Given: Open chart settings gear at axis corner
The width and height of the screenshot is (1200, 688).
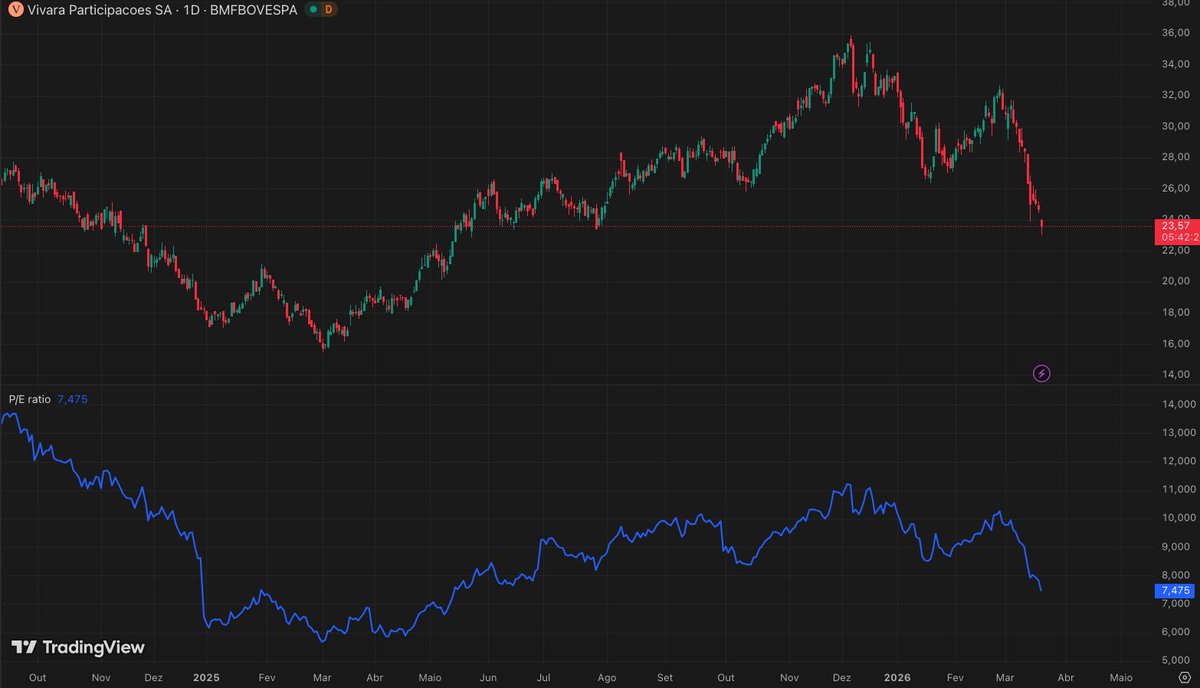Looking at the screenshot, I should (1184, 677).
